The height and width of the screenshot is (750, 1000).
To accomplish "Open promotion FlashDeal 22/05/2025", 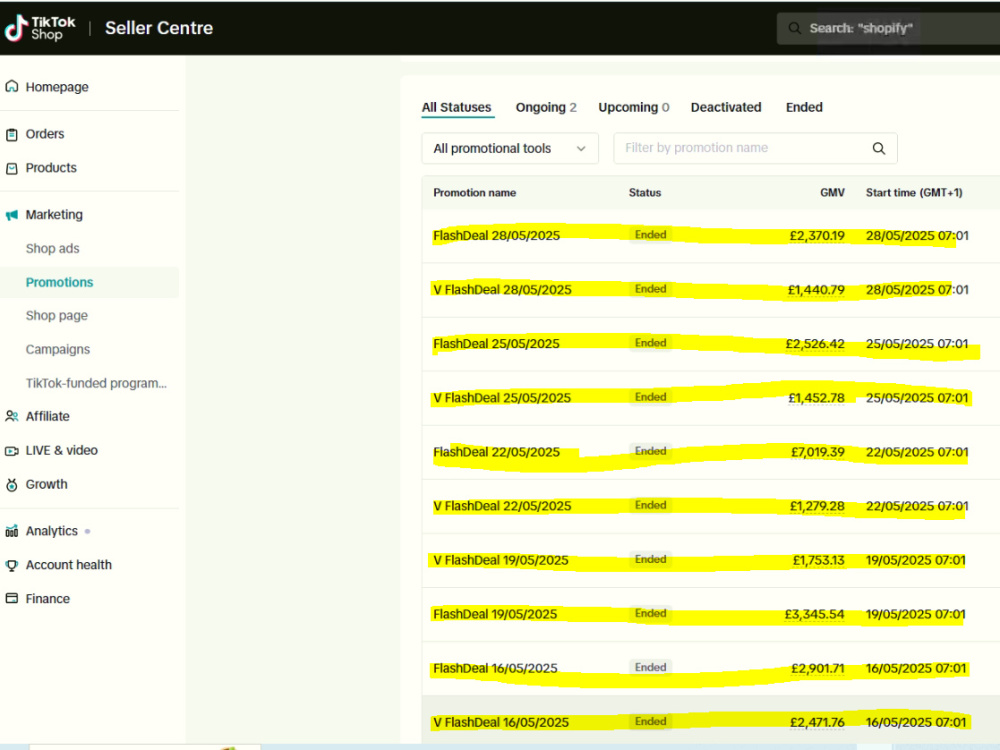I will 496,452.
